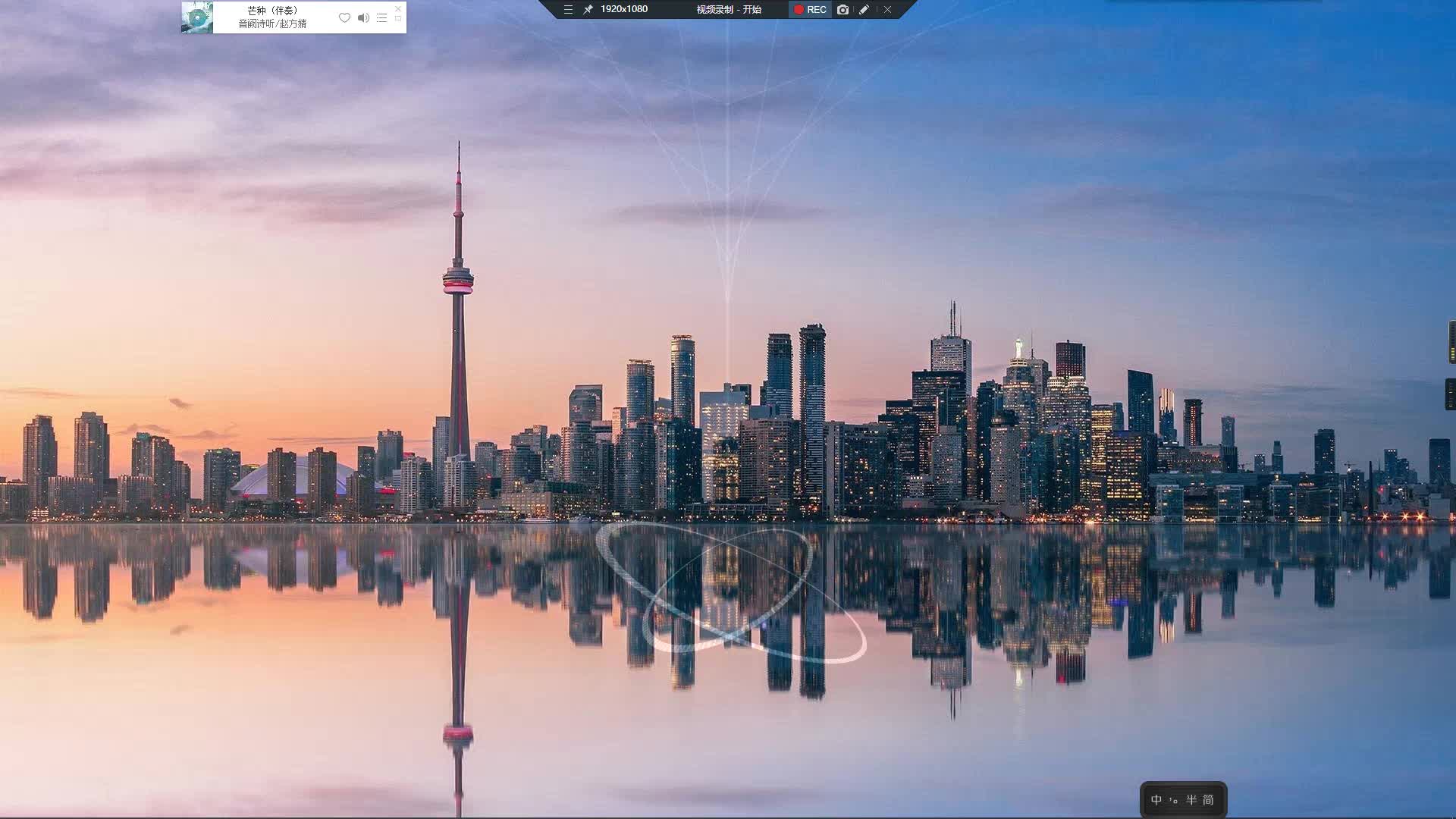Click the small square icon below the music widget's close button
Viewport: 1456px width, 819px height.
[x=398, y=18]
